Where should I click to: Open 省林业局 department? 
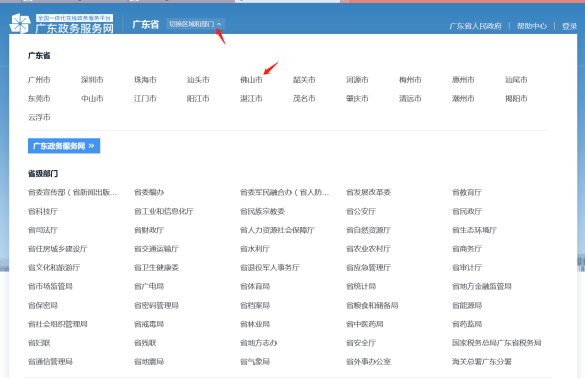[x=255, y=324]
